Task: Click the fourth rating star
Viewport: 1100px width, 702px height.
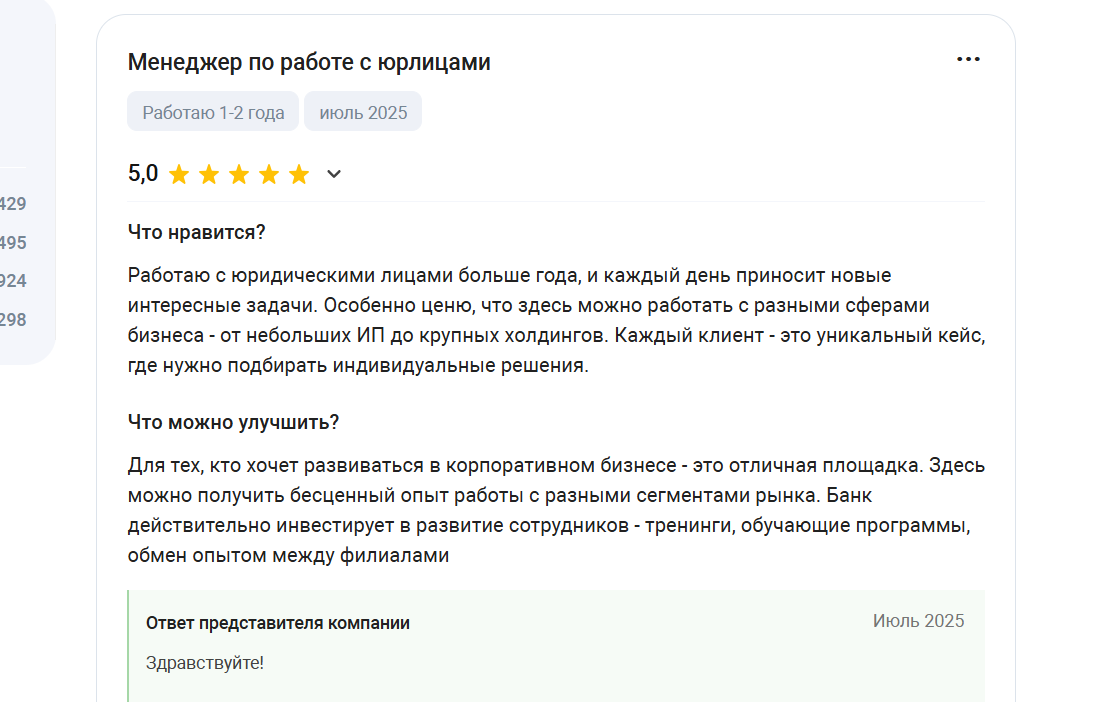Action: tap(269, 174)
